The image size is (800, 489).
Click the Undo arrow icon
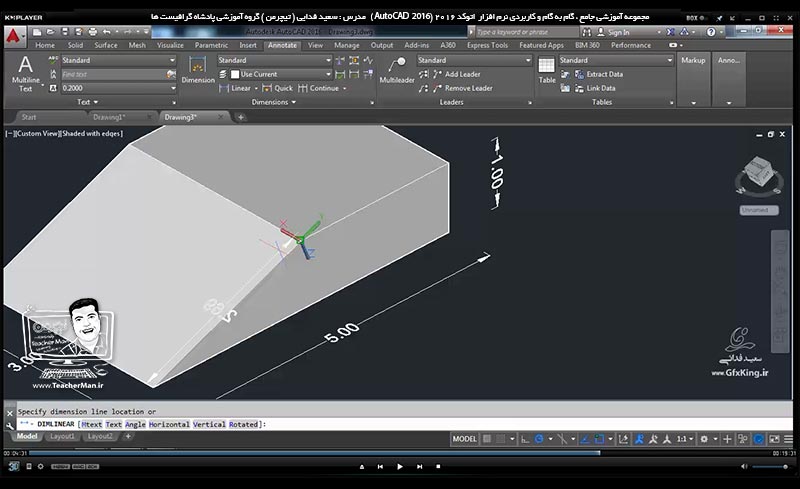pos(106,32)
